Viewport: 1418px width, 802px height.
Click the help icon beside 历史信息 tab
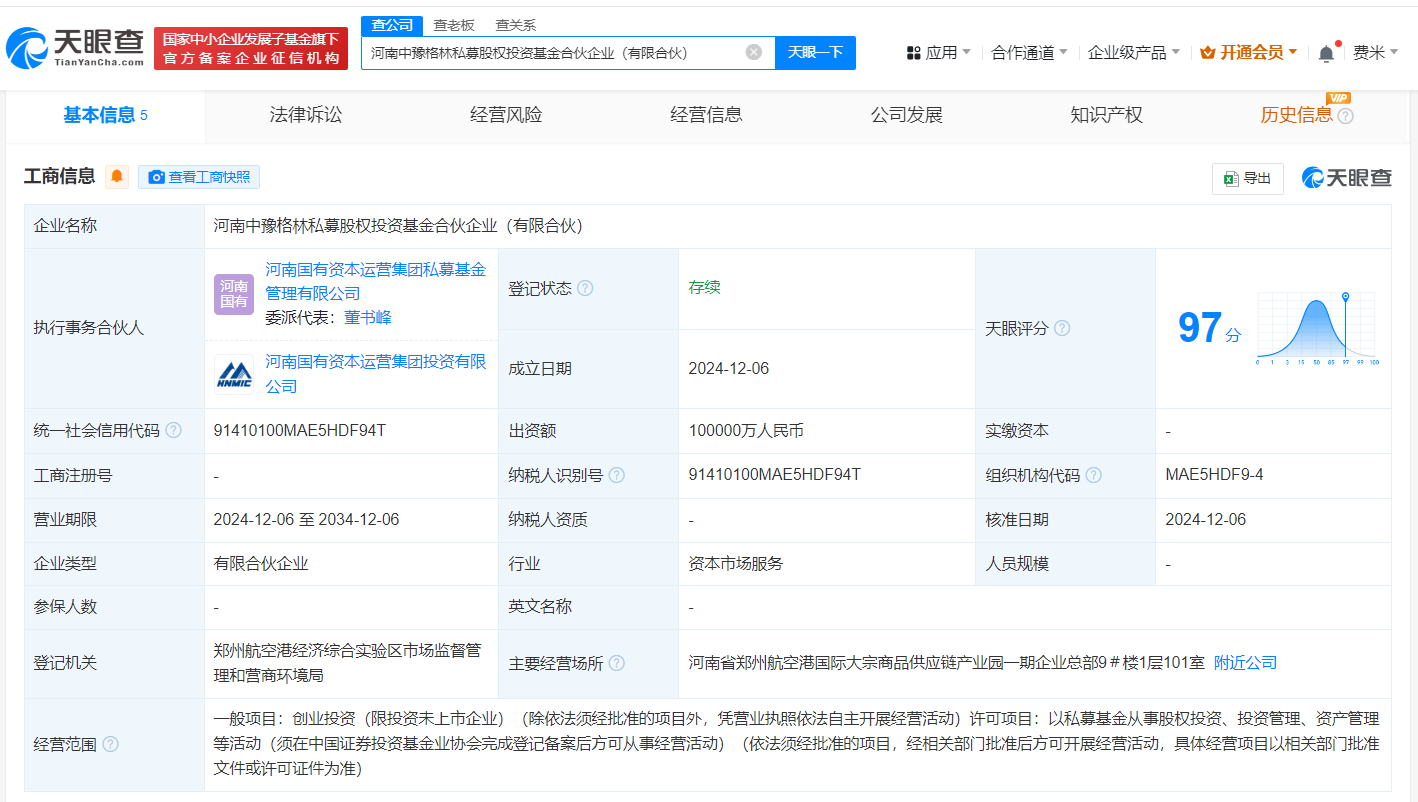click(1345, 116)
